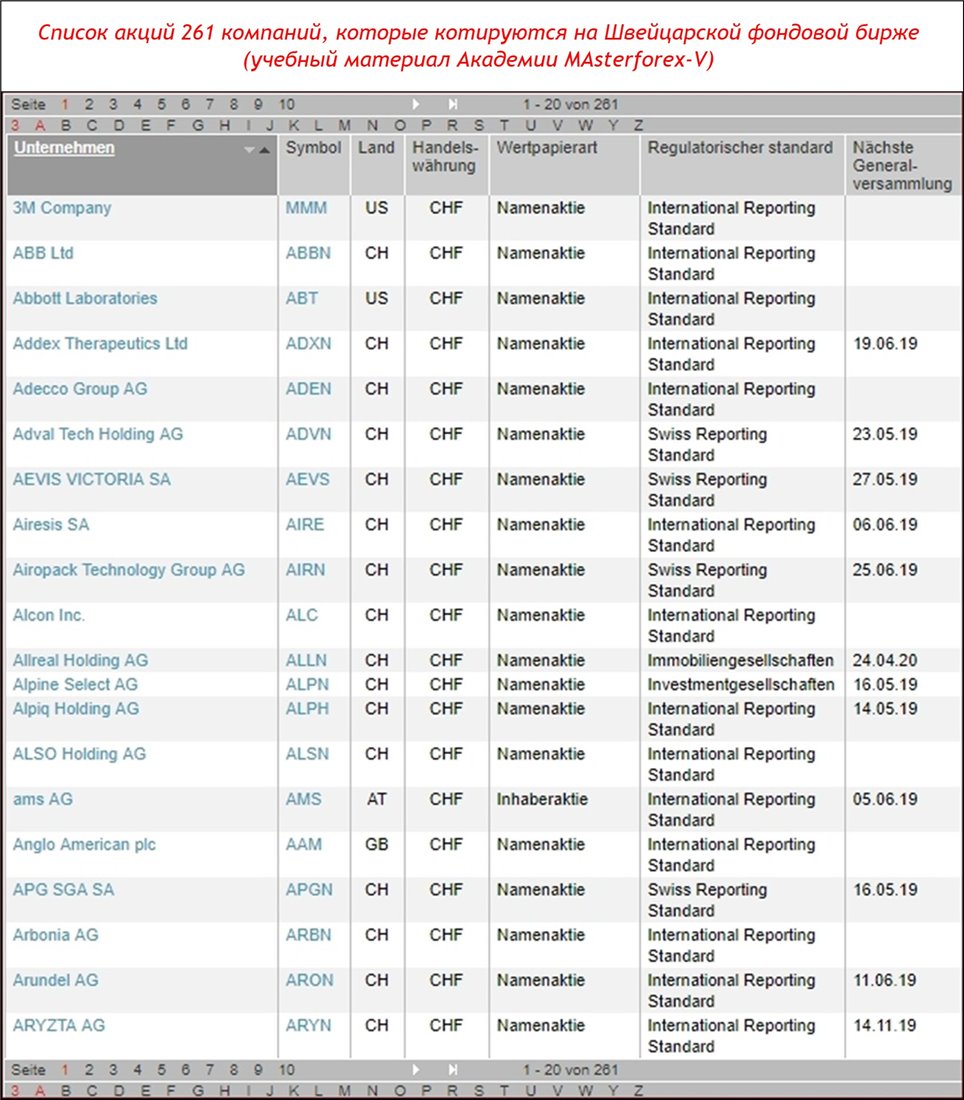Open Adval Tech Holding AG link
This screenshot has height=1100, width=964.
pos(98,434)
